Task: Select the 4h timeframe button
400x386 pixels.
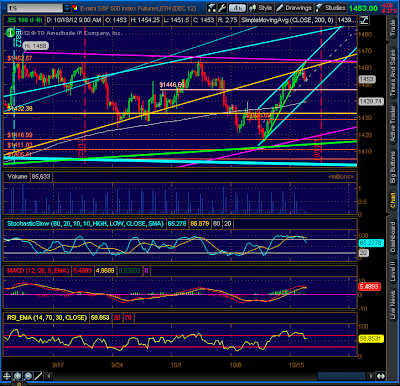Action: pyautogui.click(x=237, y=8)
